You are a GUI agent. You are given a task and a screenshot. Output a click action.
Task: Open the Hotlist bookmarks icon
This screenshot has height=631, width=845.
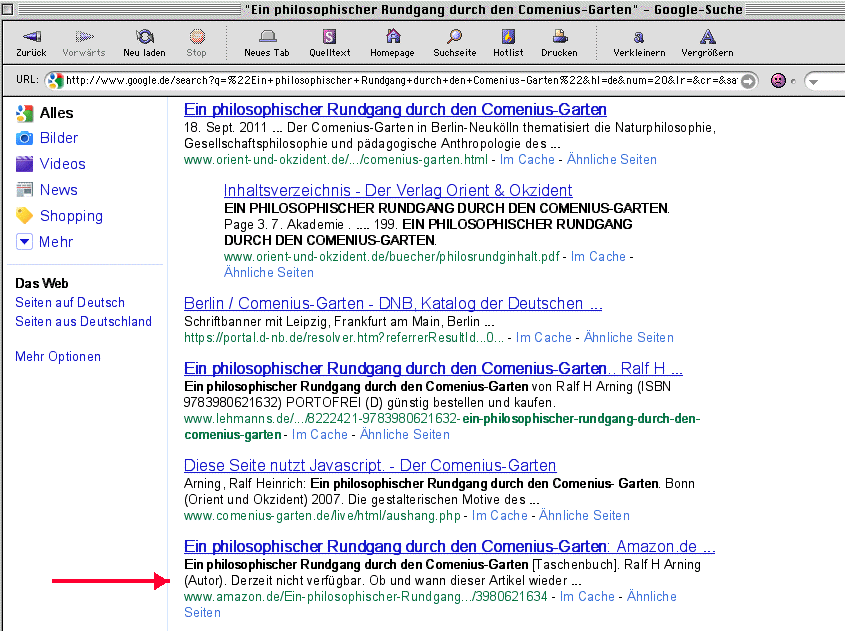tap(508, 37)
